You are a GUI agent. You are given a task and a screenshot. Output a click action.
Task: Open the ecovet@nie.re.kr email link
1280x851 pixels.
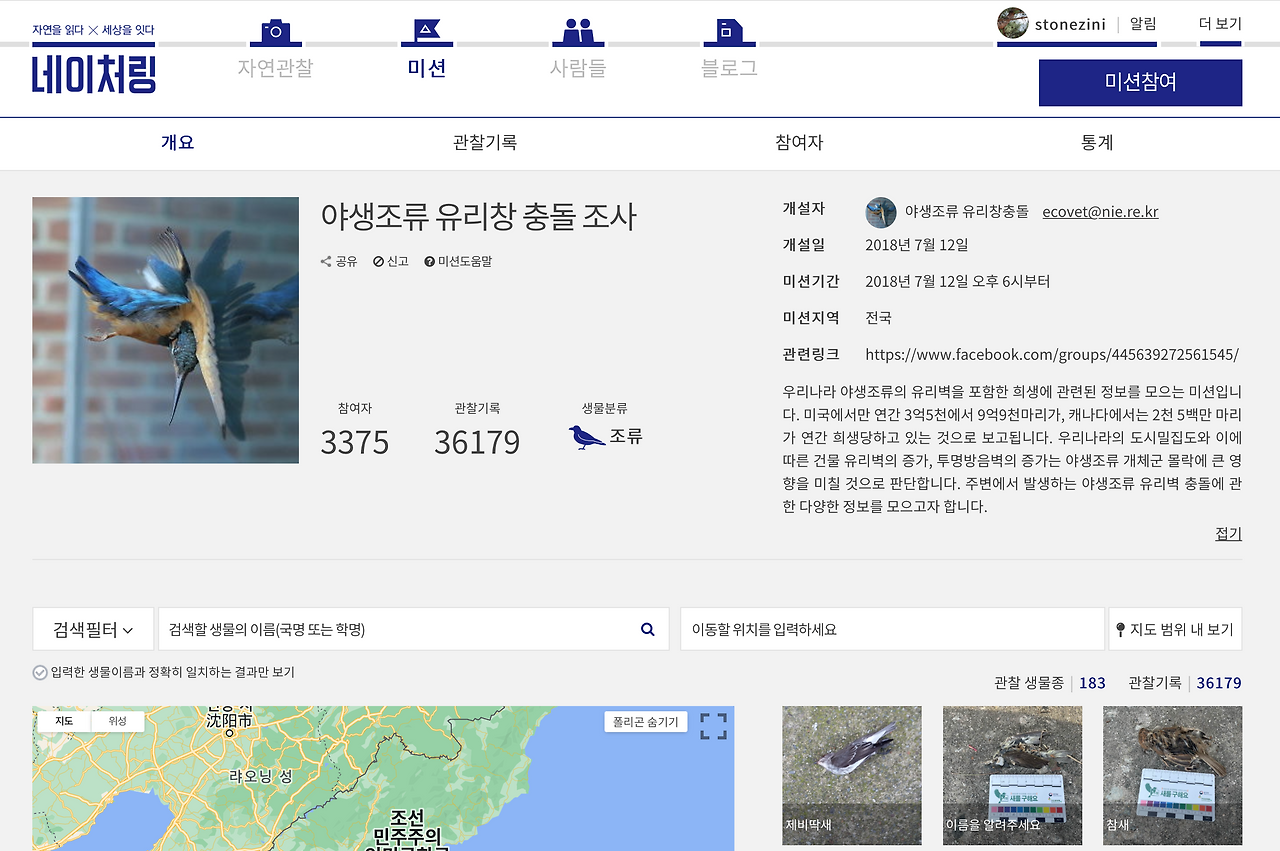coord(1100,211)
